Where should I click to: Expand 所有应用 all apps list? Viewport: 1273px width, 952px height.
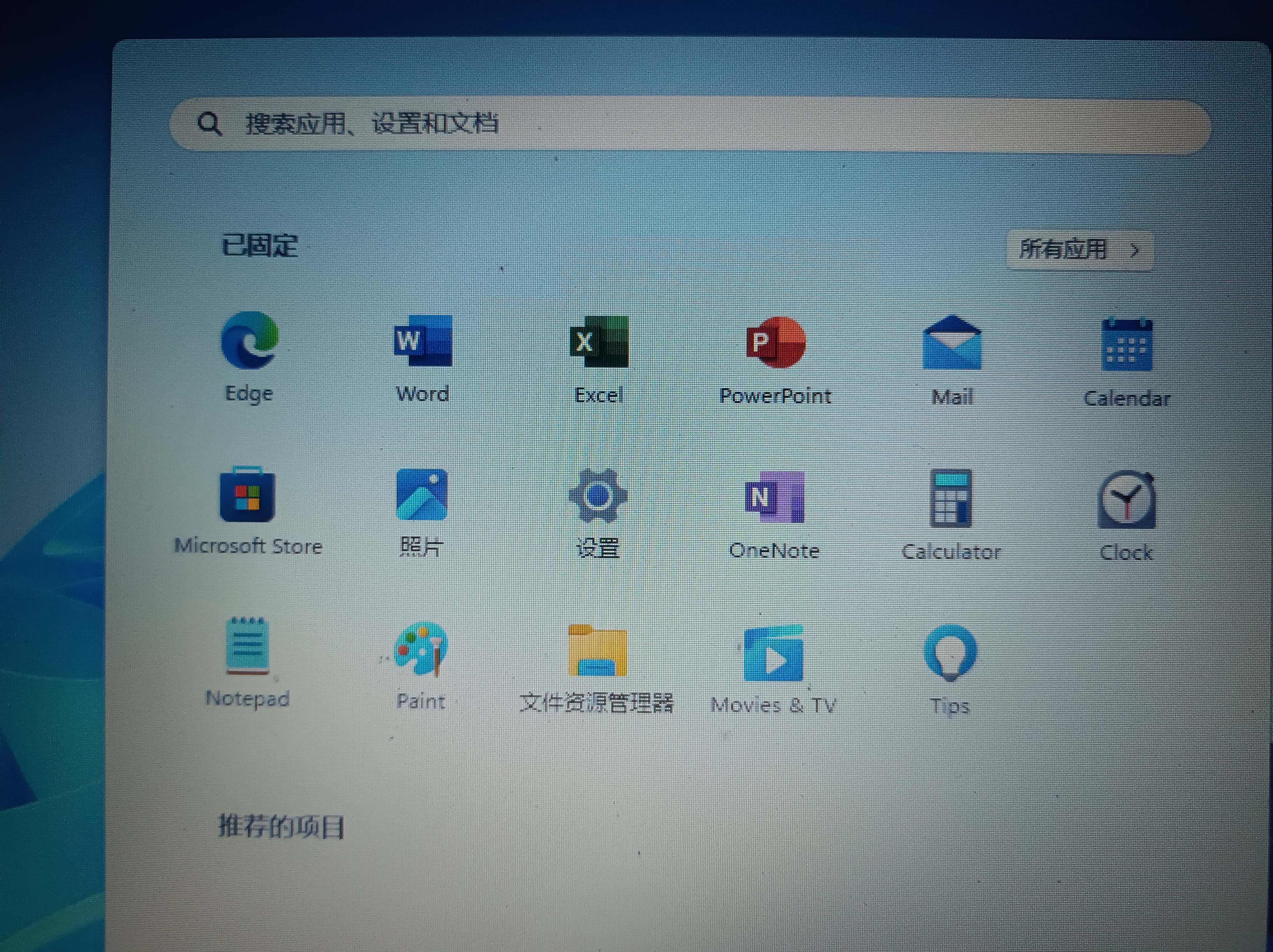pyautogui.click(x=1079, y=250)
